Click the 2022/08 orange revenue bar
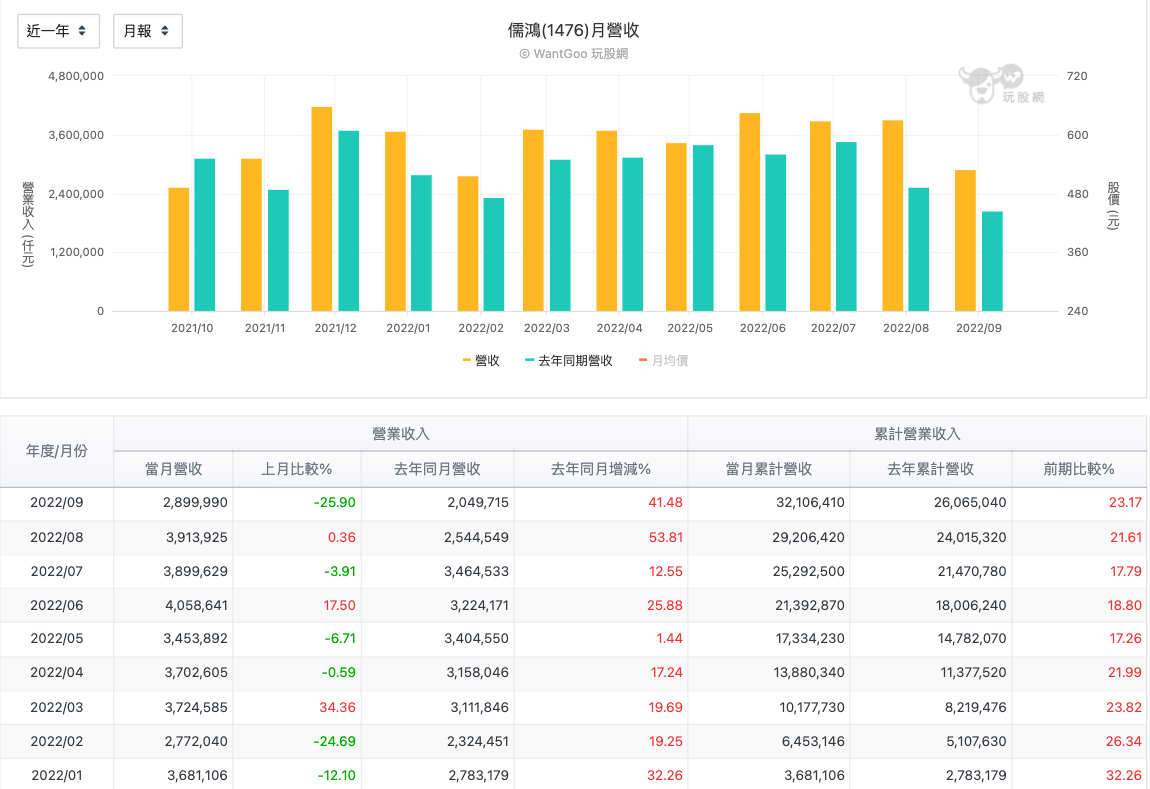This screenshot has width=1150, height=789. point(893,216)
